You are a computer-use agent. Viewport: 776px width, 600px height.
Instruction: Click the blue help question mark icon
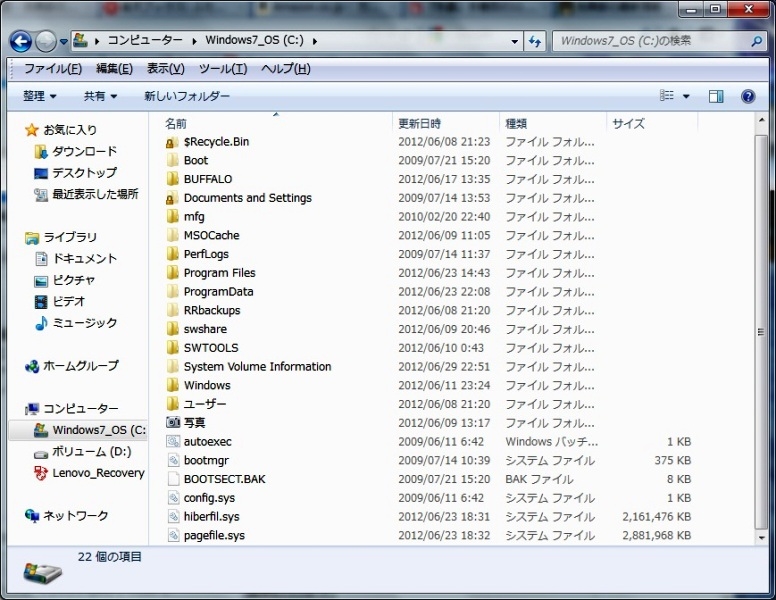point(748,96)
